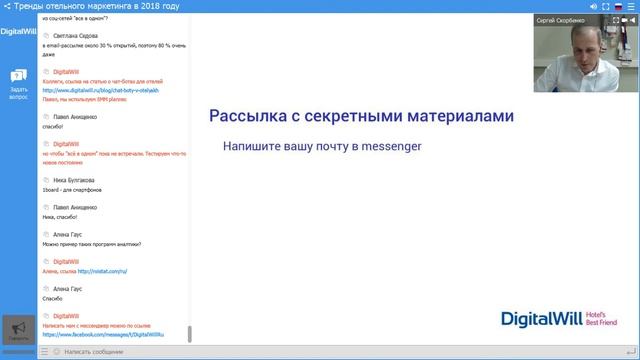Click the DigitalWill logo in the sidebar
640x360 pixels.
coord(18,31)
